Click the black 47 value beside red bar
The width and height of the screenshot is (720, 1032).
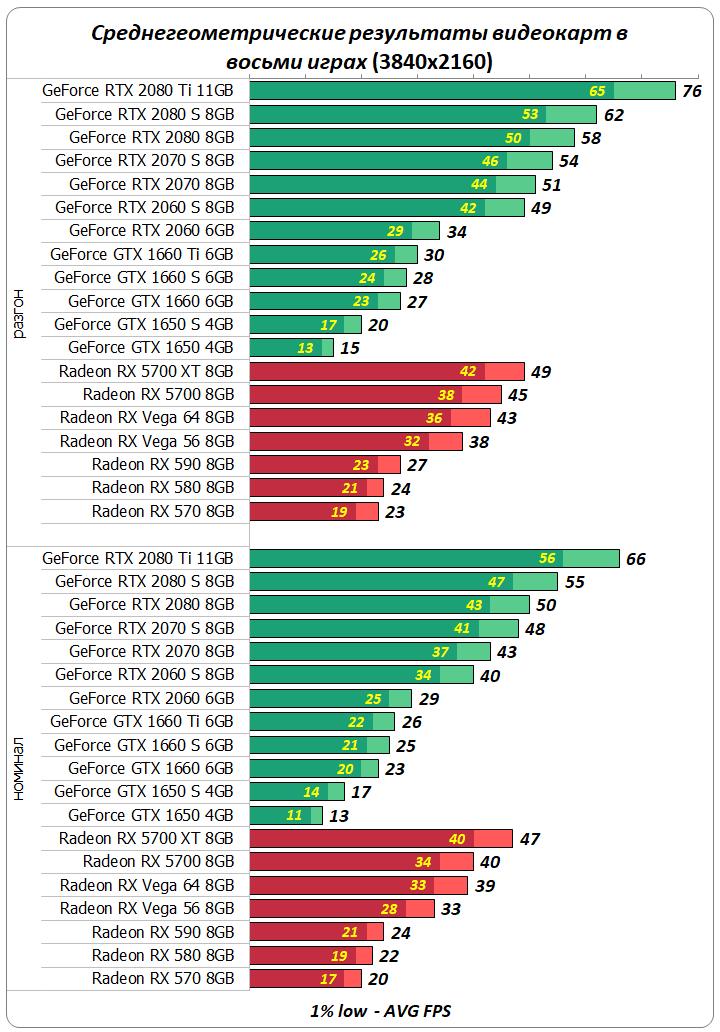(529, 839)
